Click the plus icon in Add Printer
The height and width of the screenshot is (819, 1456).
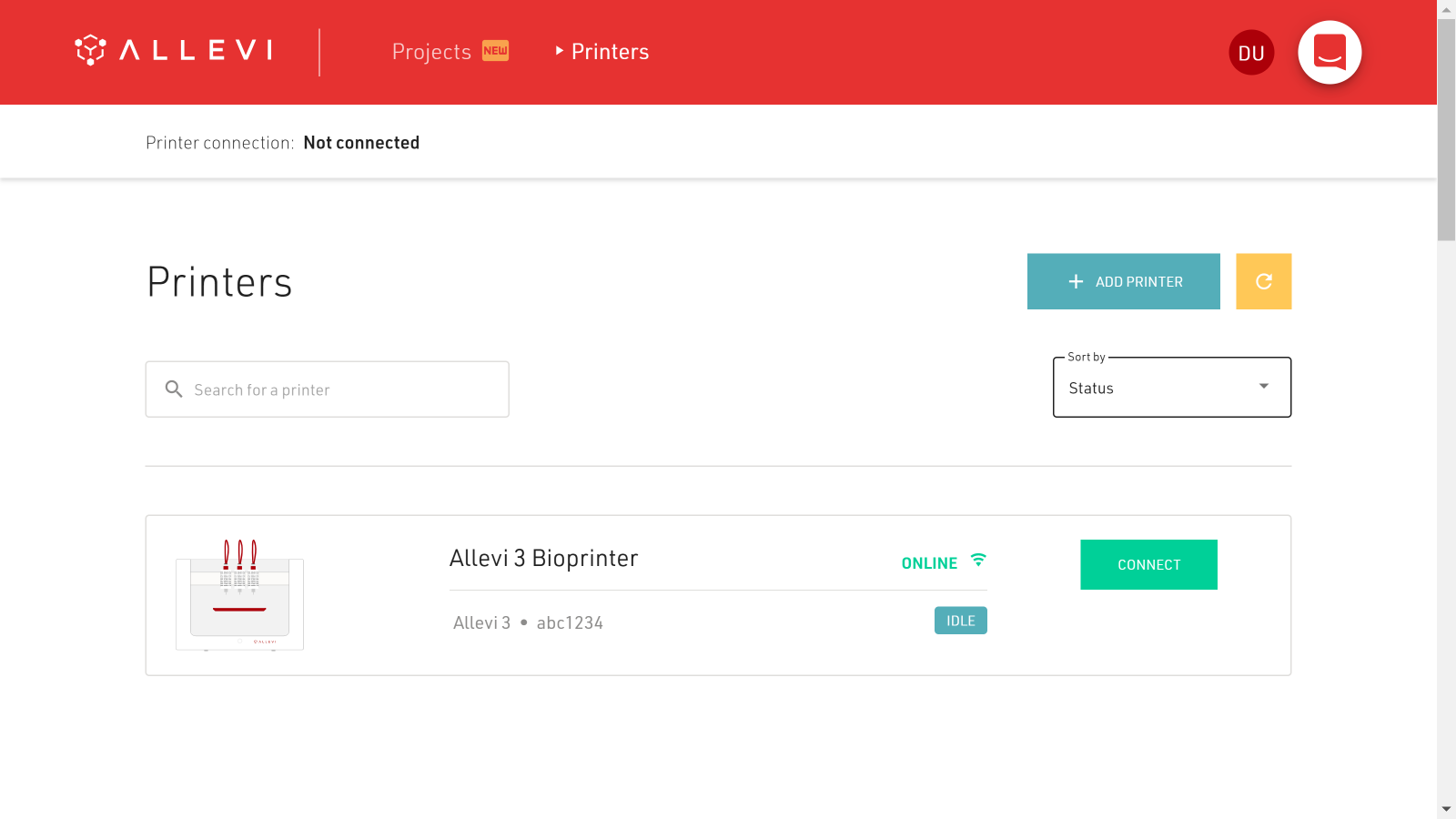point(1076,282)
